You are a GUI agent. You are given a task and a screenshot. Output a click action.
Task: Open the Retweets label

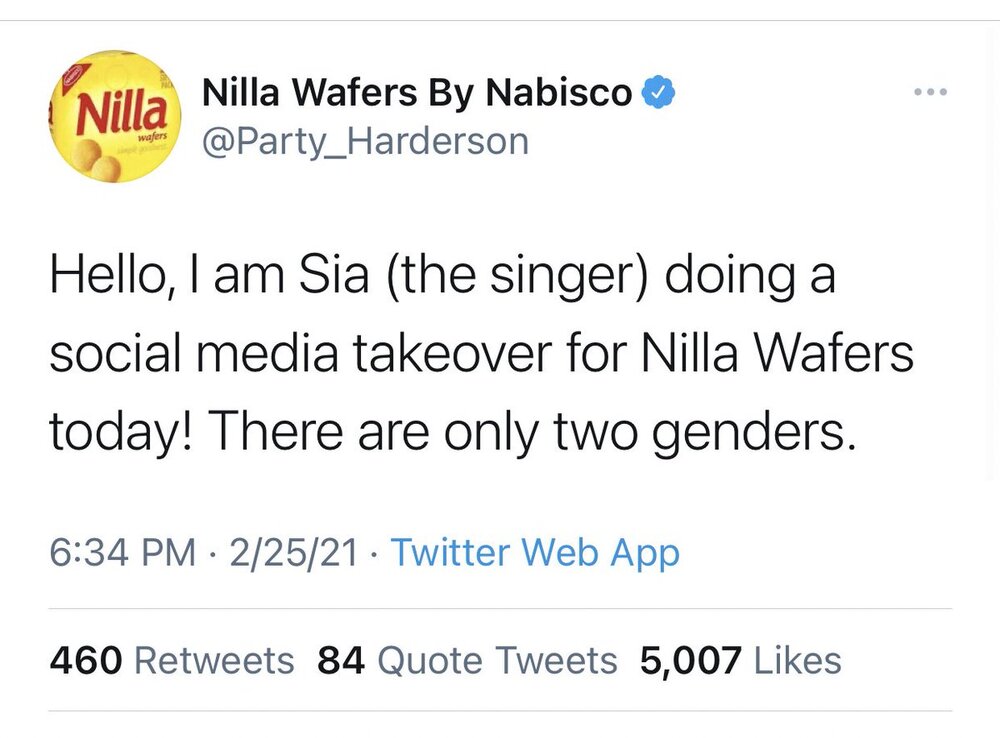(x=213, y=660)
